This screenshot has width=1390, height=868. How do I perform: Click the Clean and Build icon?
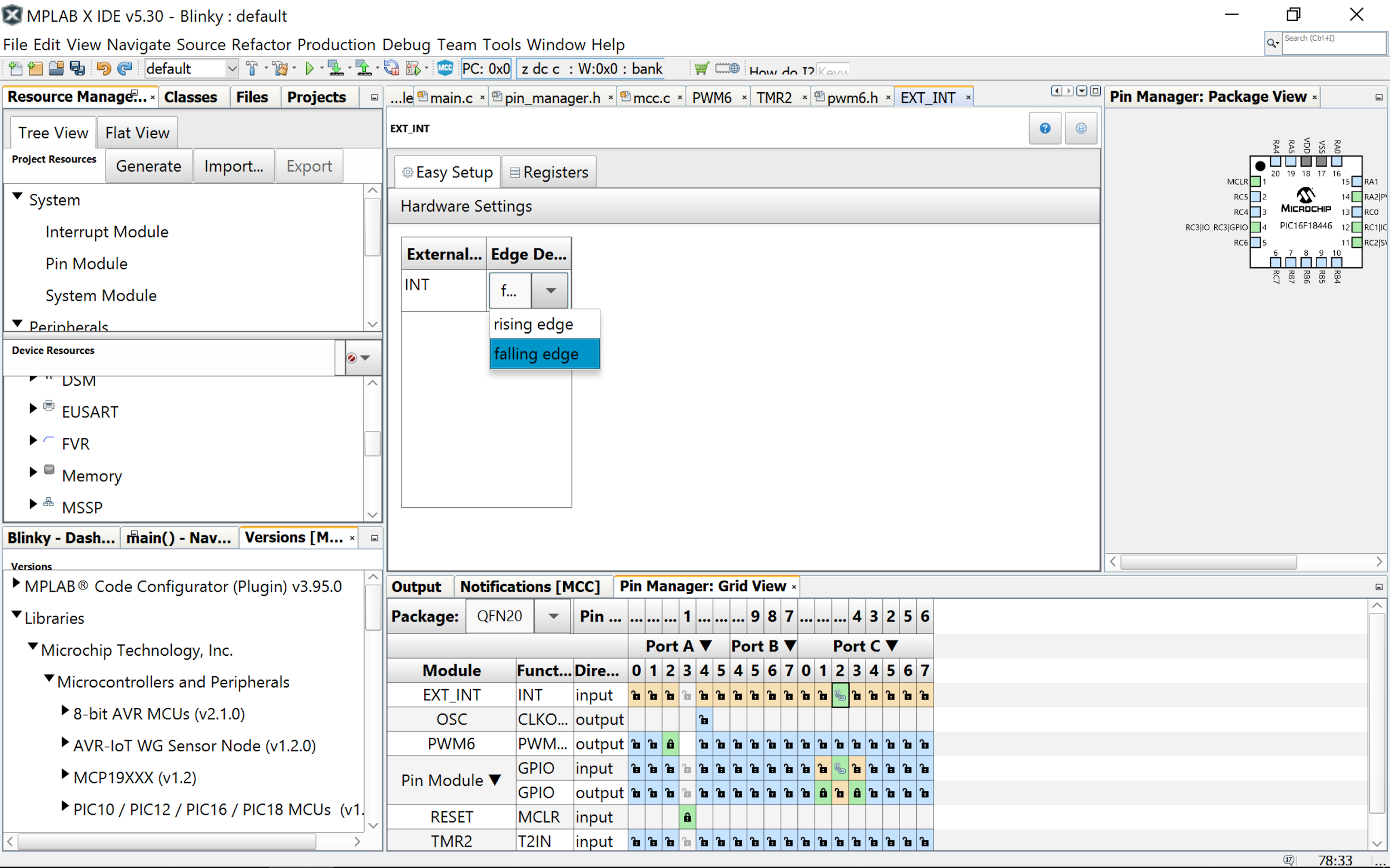[x=280, y=69]
